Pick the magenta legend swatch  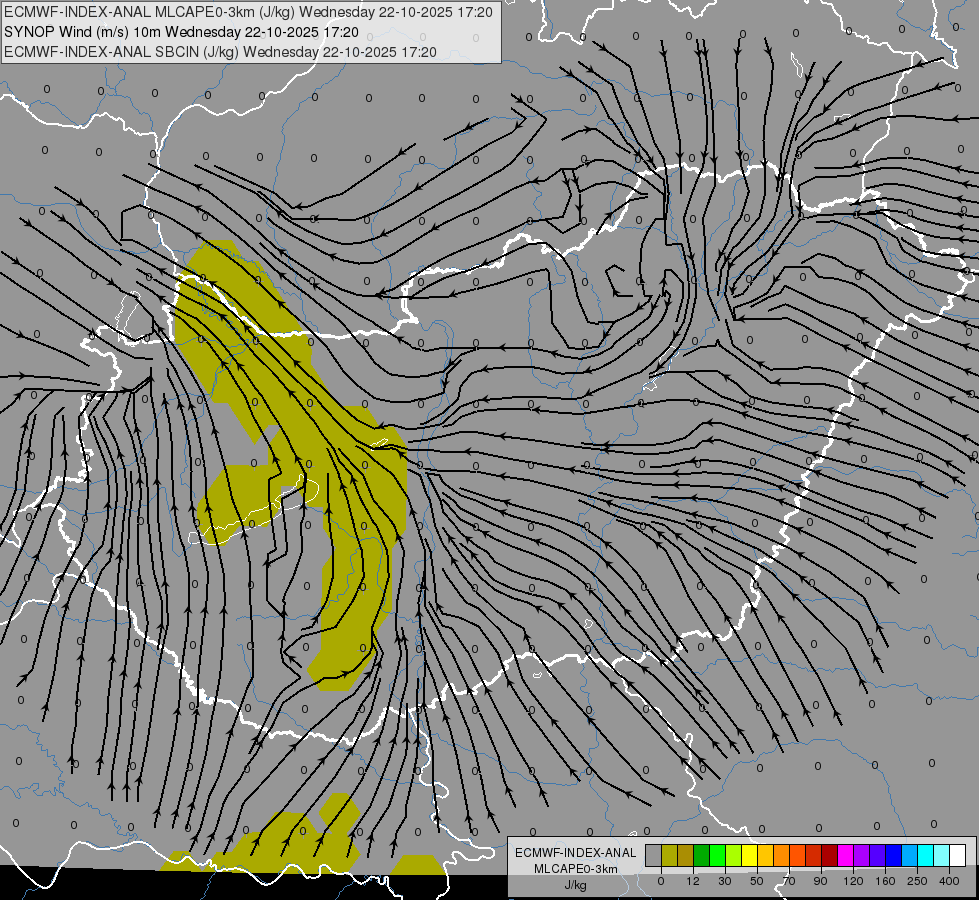[x=845, y=855]
